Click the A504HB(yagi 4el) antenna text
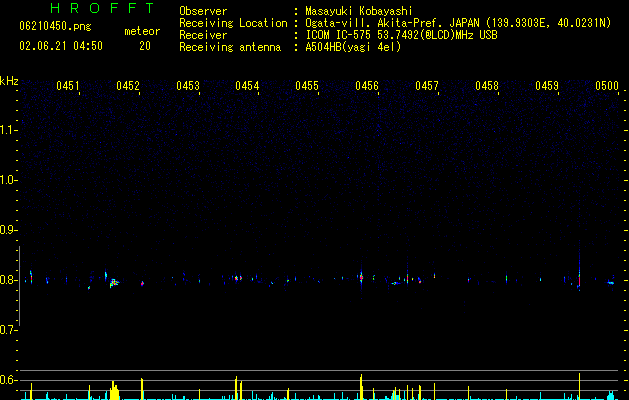The height and width of the screenshot is (400, 629). pos(353,47)
